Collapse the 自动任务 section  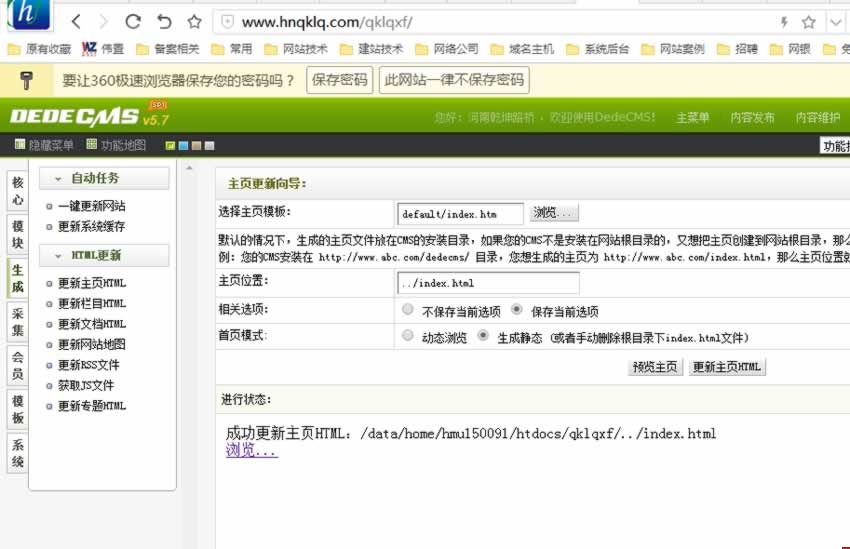tap(59, 178)
